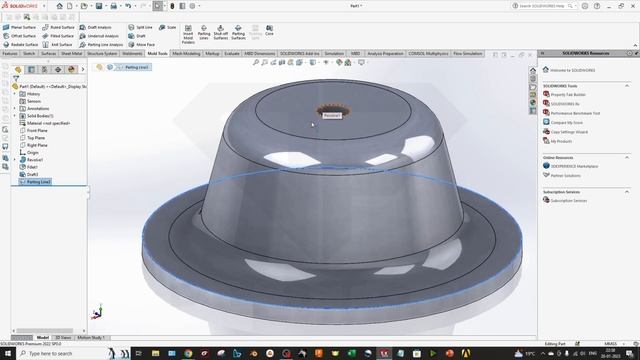The width and height of the screenshot is (640, 360).
Task: Click the Split Line tool
Action: point(140,27)
